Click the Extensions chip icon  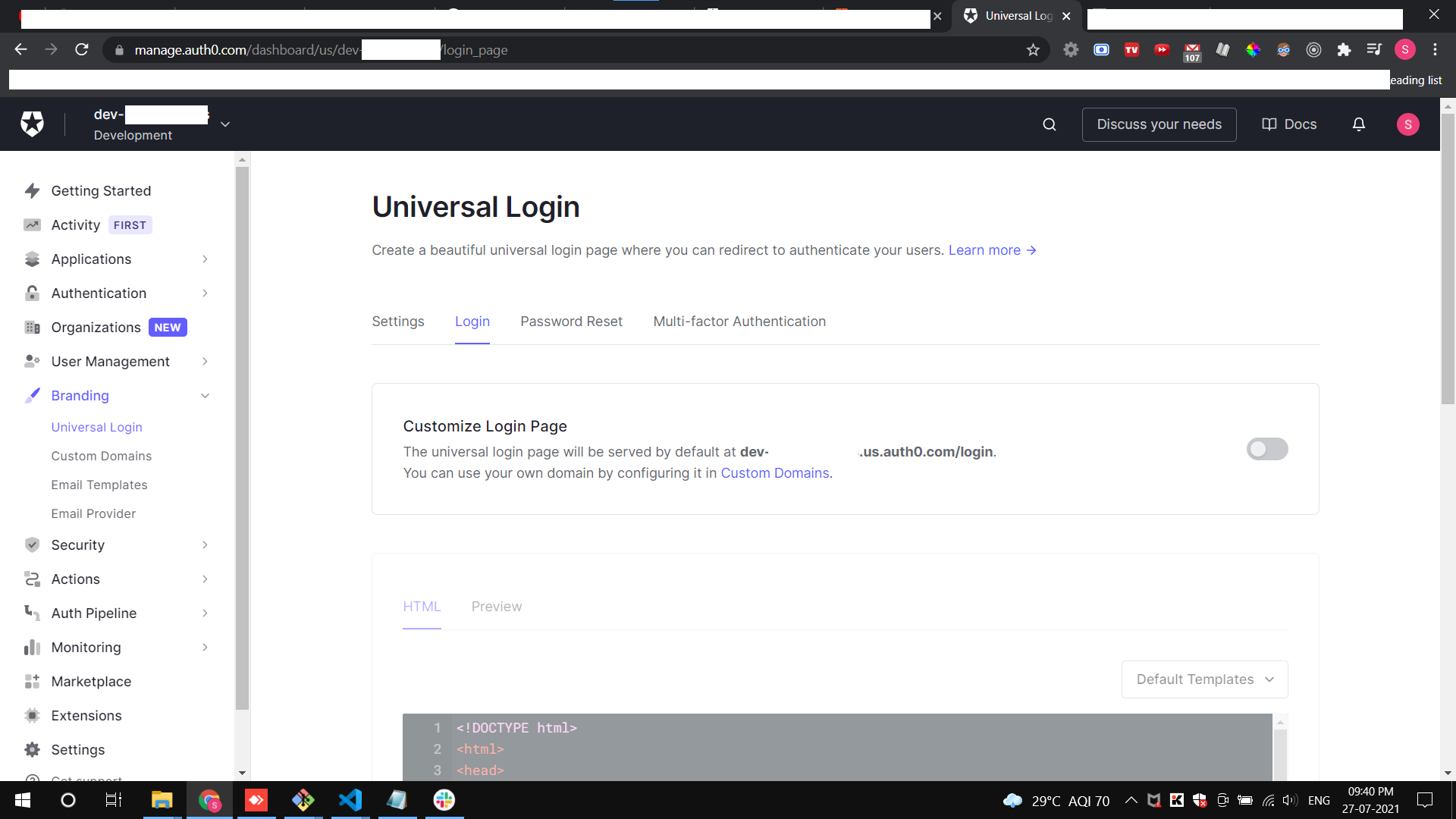[x=32, y=716]
